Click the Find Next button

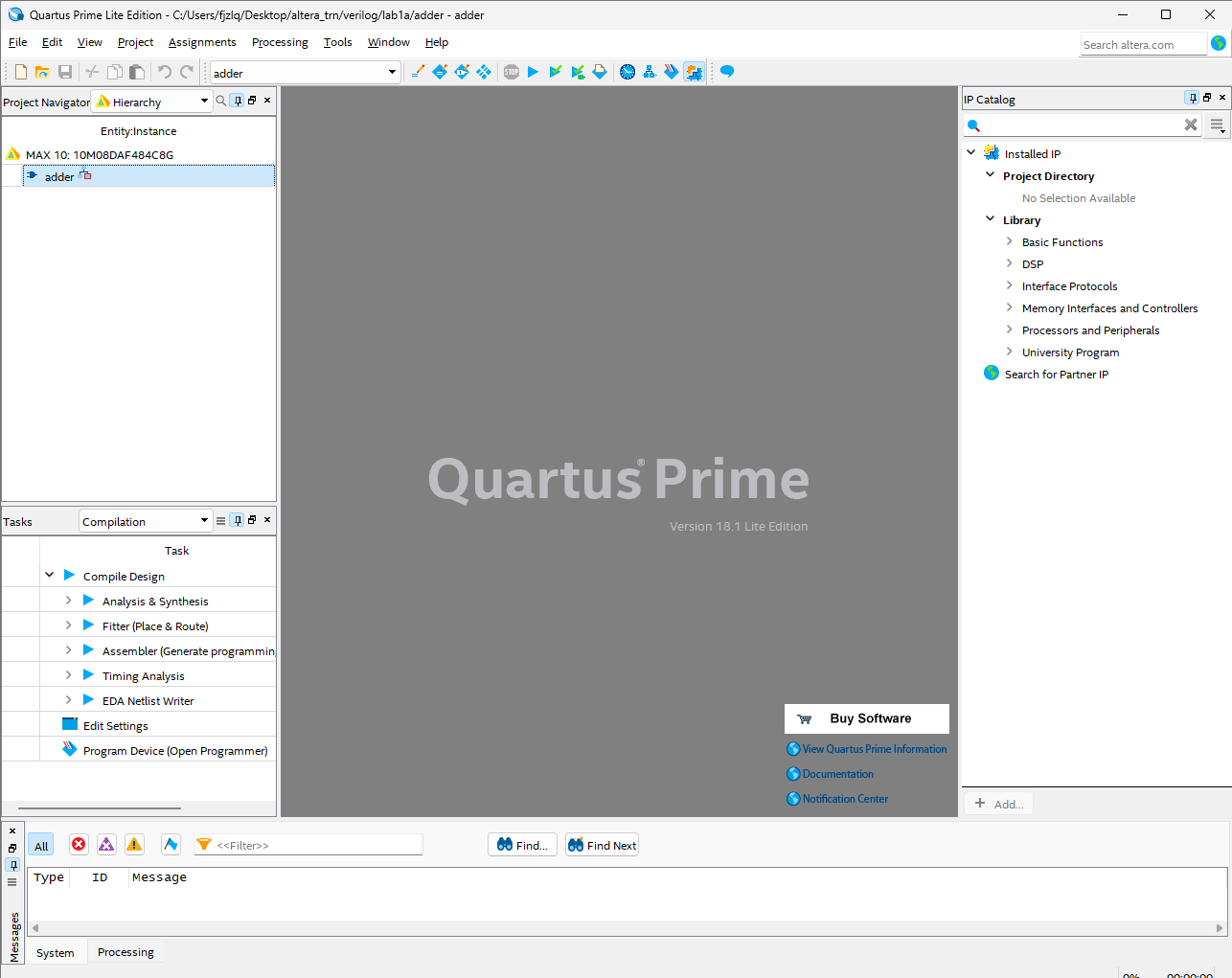[x=602, y=845]
